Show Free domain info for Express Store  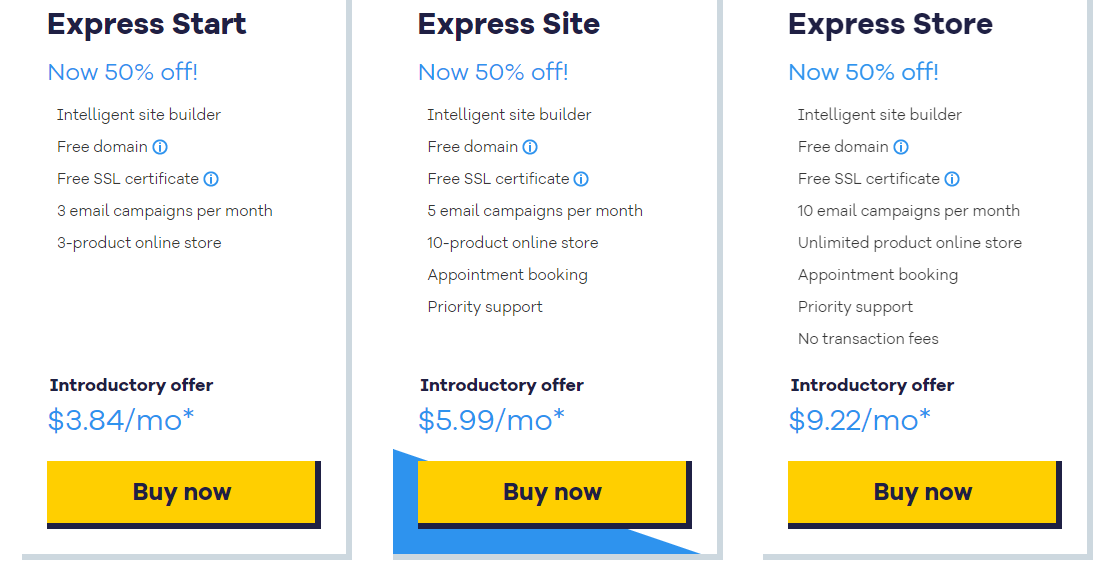click(x=901, y=147)
